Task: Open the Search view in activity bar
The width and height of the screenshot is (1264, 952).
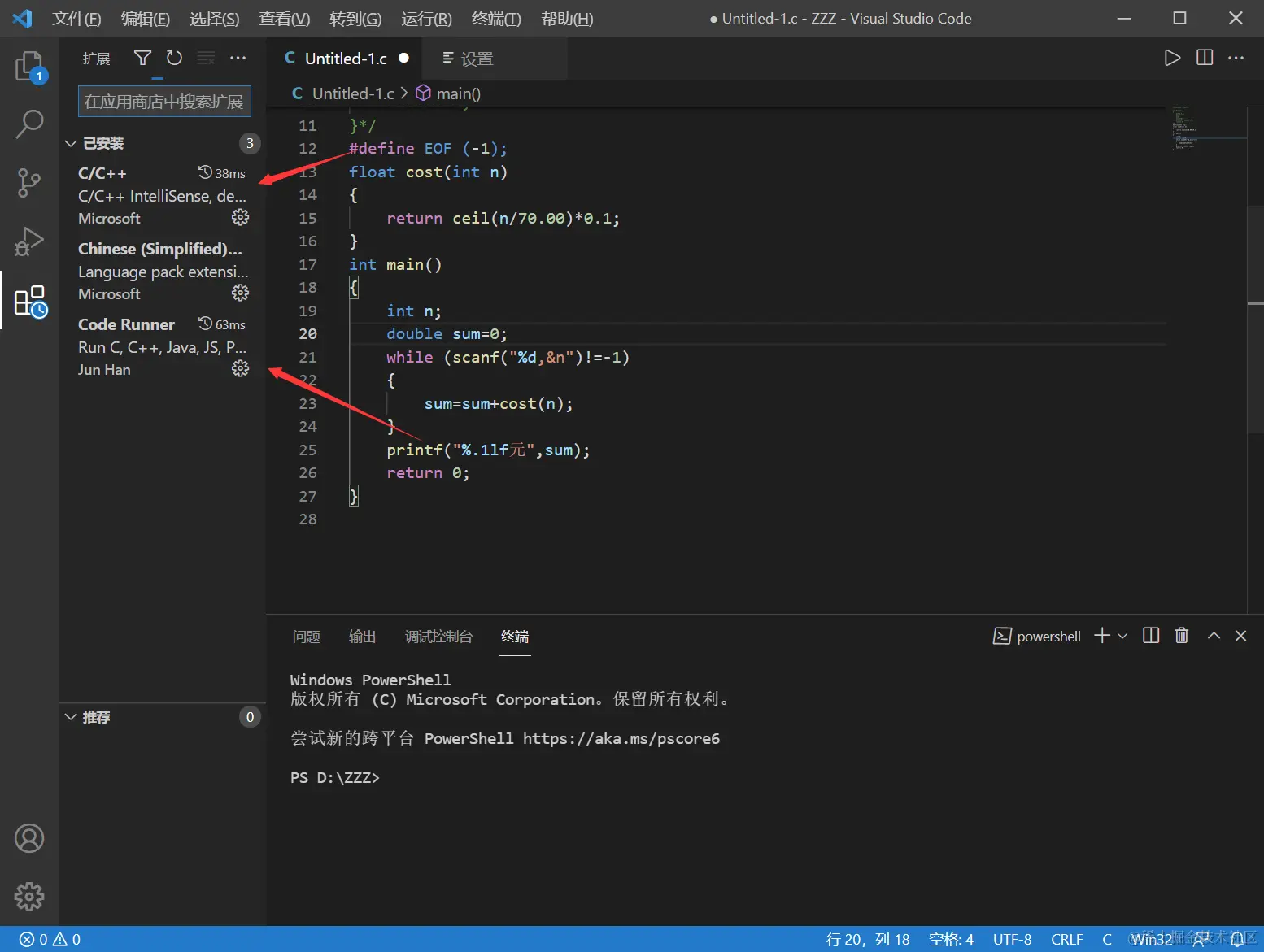Action: [x=30, y=124]
